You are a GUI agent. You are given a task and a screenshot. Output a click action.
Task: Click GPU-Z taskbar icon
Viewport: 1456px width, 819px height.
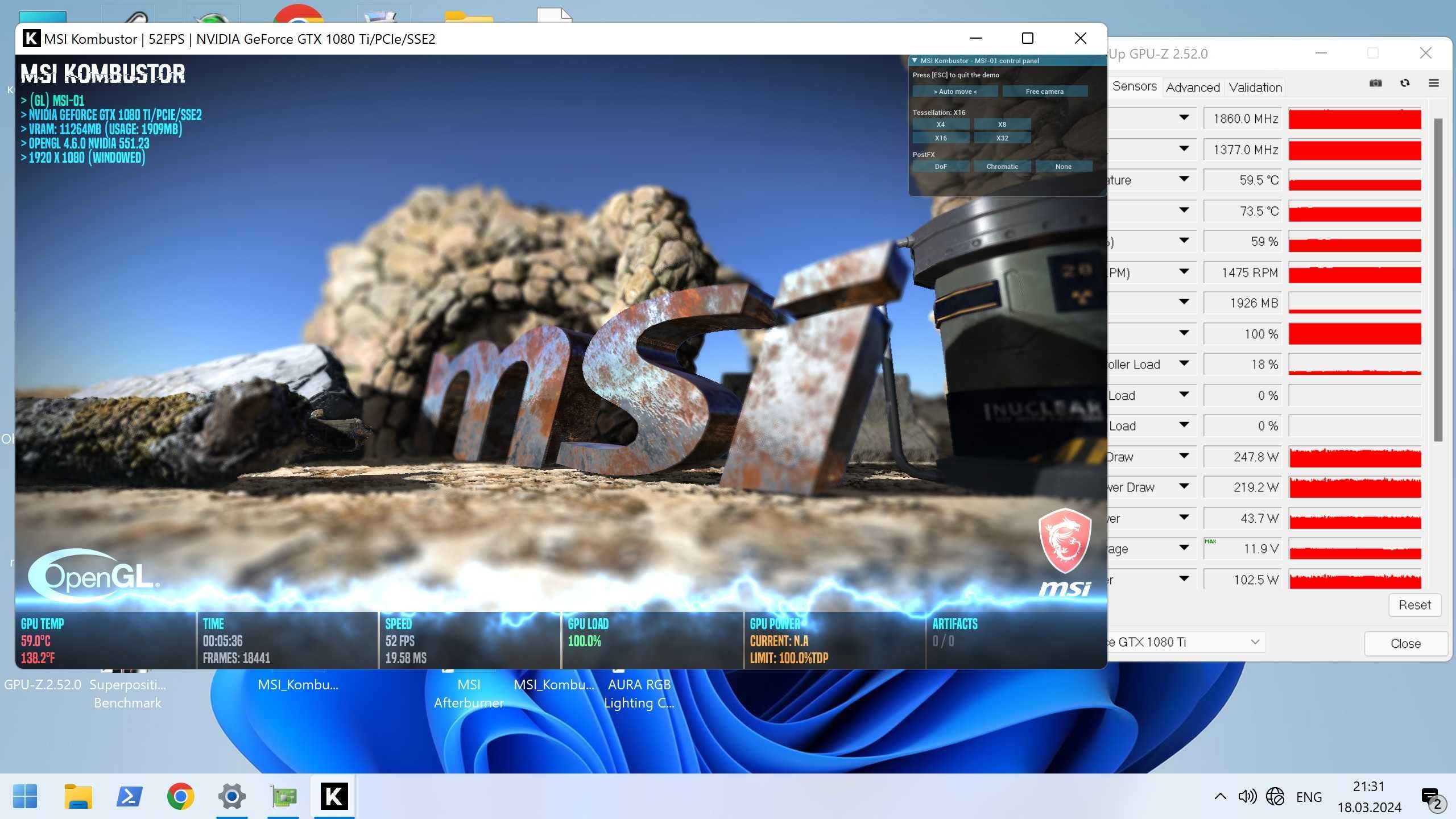(283, 796)
